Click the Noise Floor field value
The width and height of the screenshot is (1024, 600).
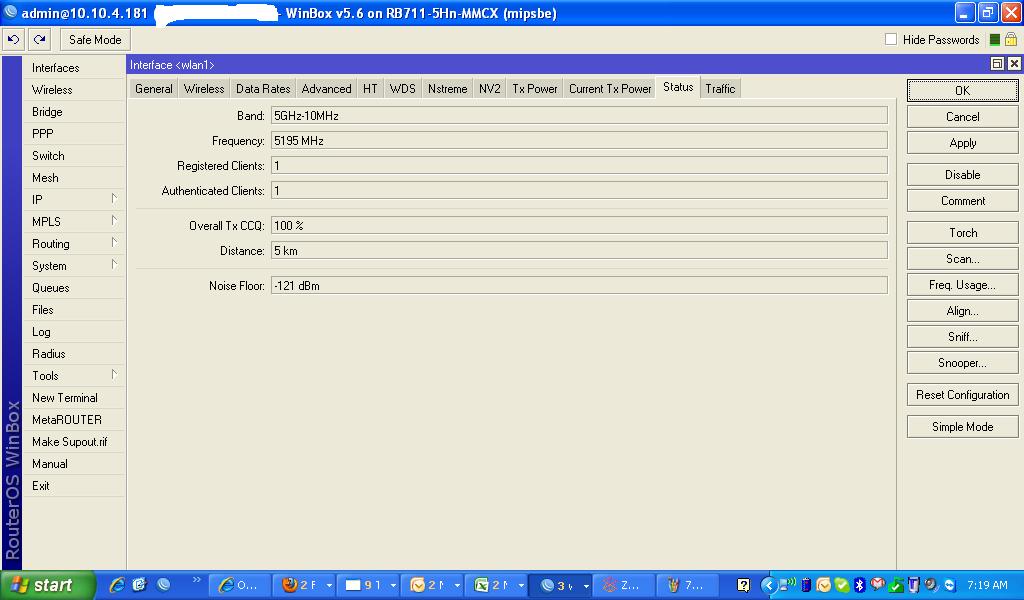[579, 285]
